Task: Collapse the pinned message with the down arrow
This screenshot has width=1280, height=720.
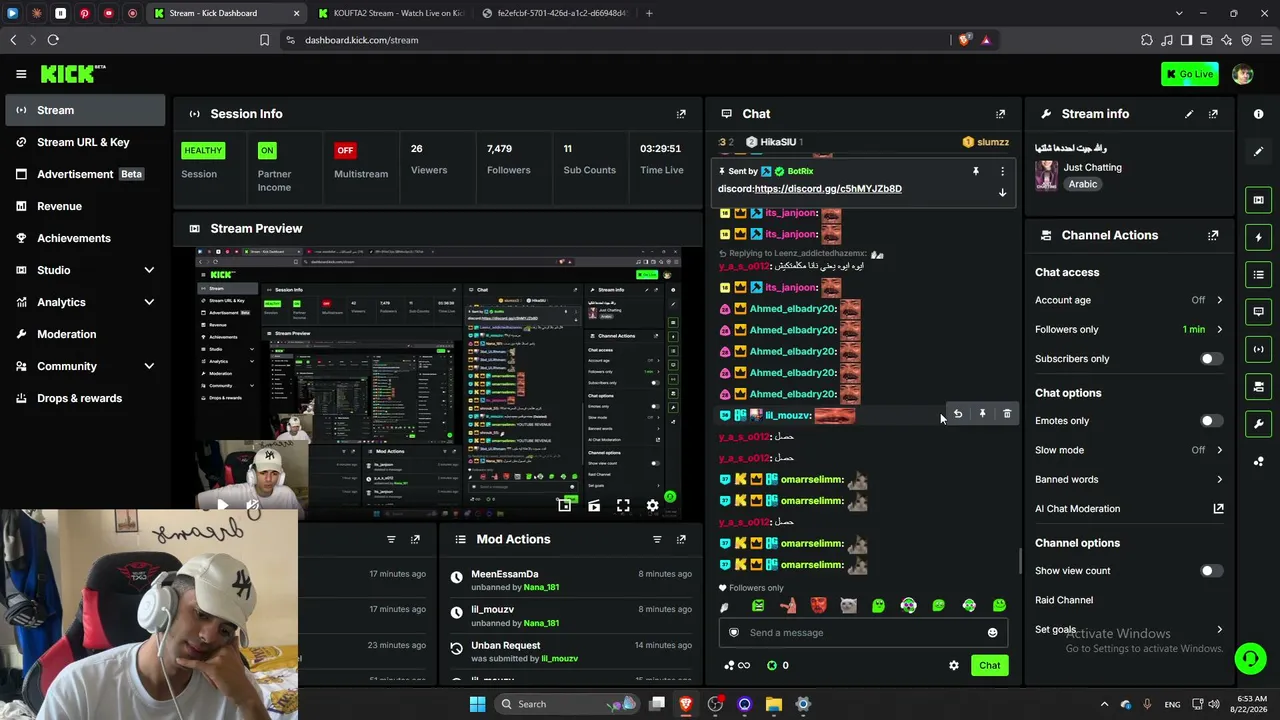Action: pyautogui.click(x=1002, y=193)
